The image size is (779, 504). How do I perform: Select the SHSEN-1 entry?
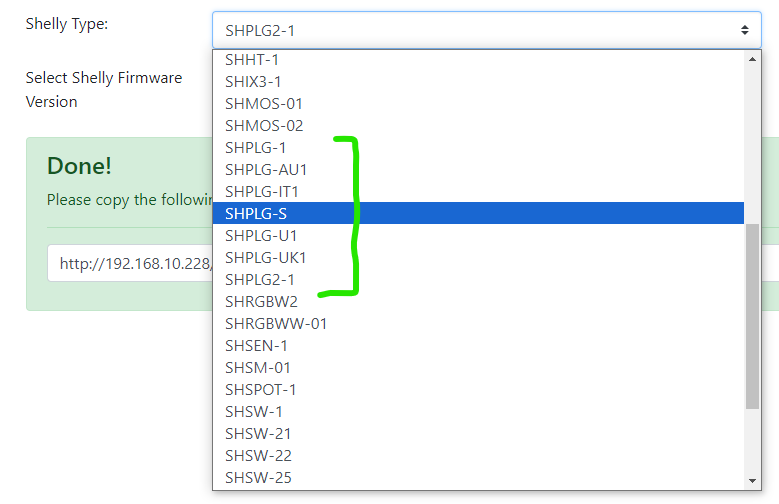tap(478, 345)
